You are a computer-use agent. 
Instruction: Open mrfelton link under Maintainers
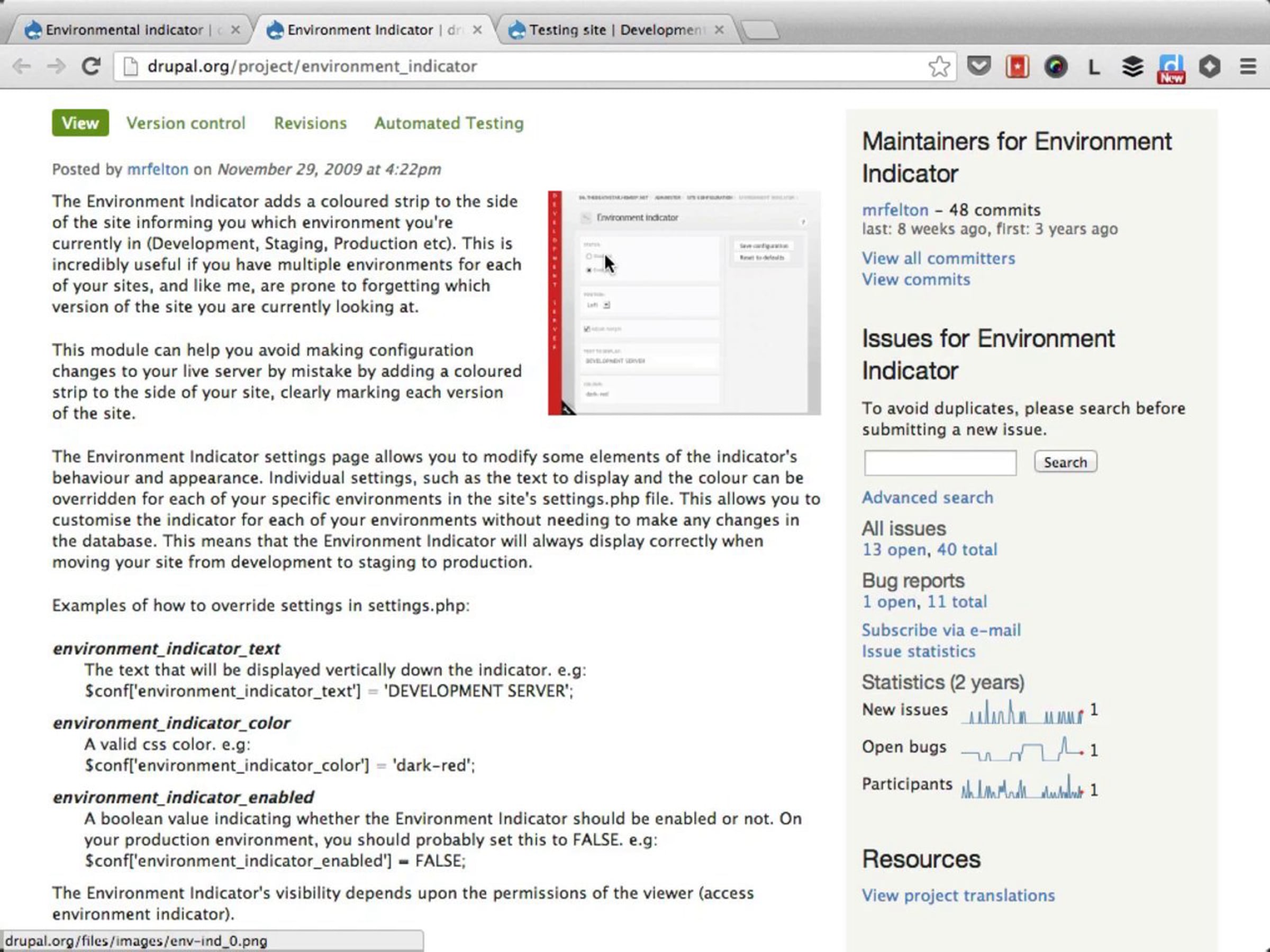coord(895,210)
